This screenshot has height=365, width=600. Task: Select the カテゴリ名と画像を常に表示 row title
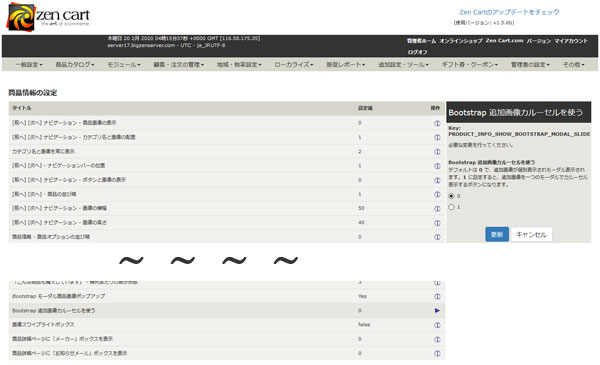pyautogui.click(x=43, y=152)
